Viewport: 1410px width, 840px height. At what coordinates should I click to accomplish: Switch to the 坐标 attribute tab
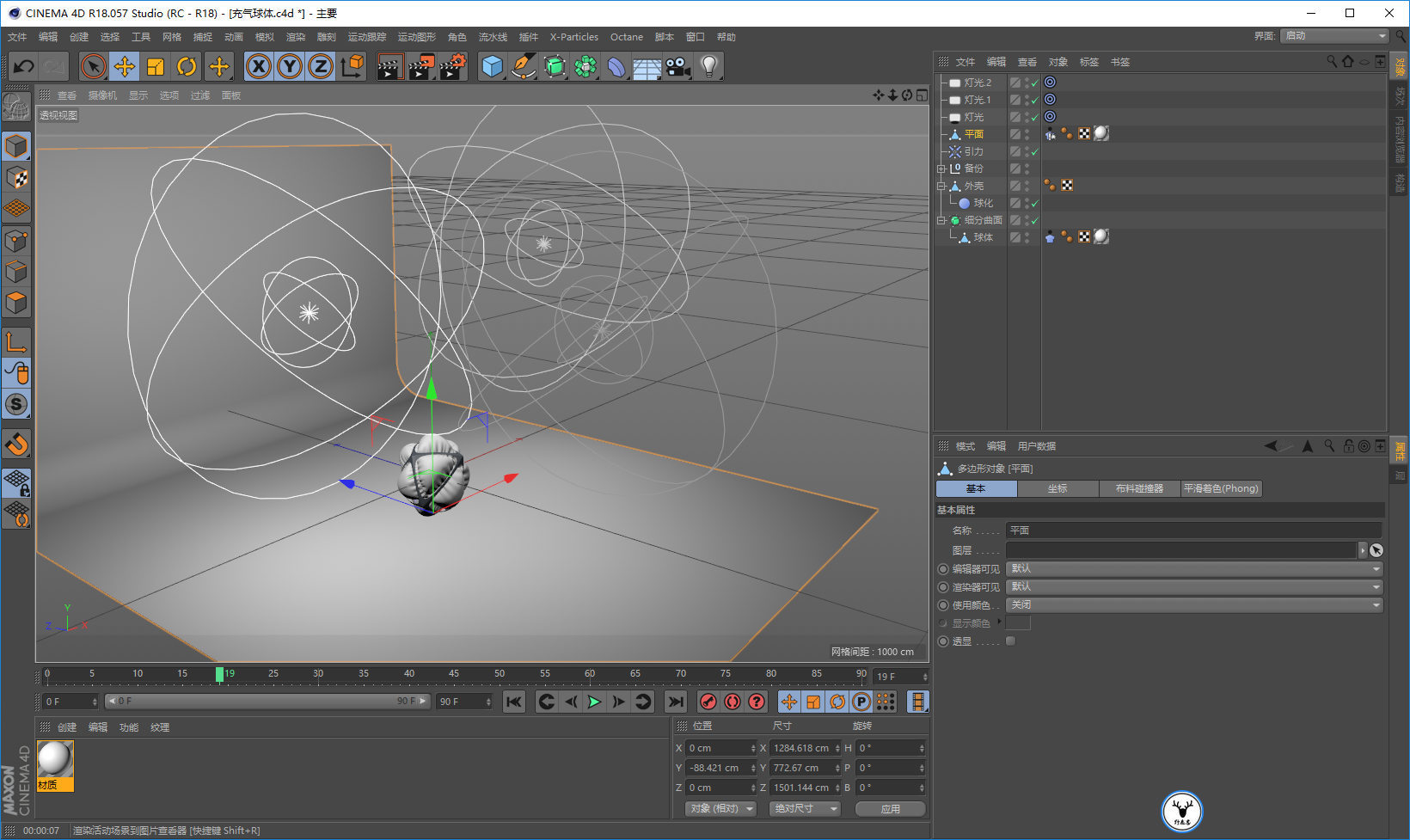pos(1057,488)
